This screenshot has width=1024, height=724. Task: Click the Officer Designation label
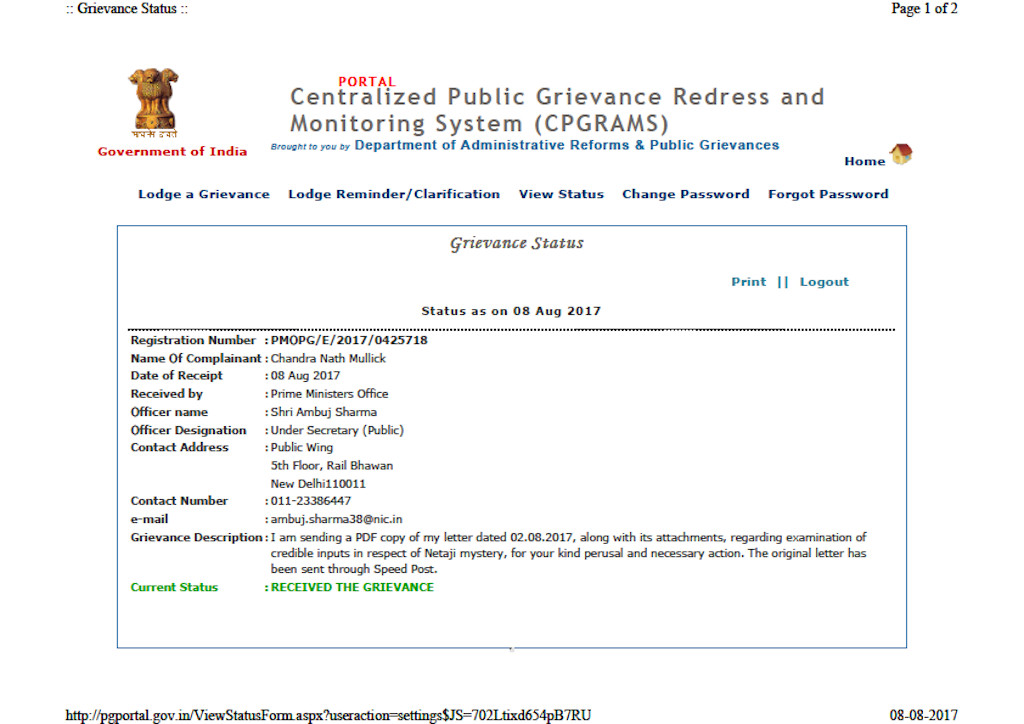click(188, 430)
